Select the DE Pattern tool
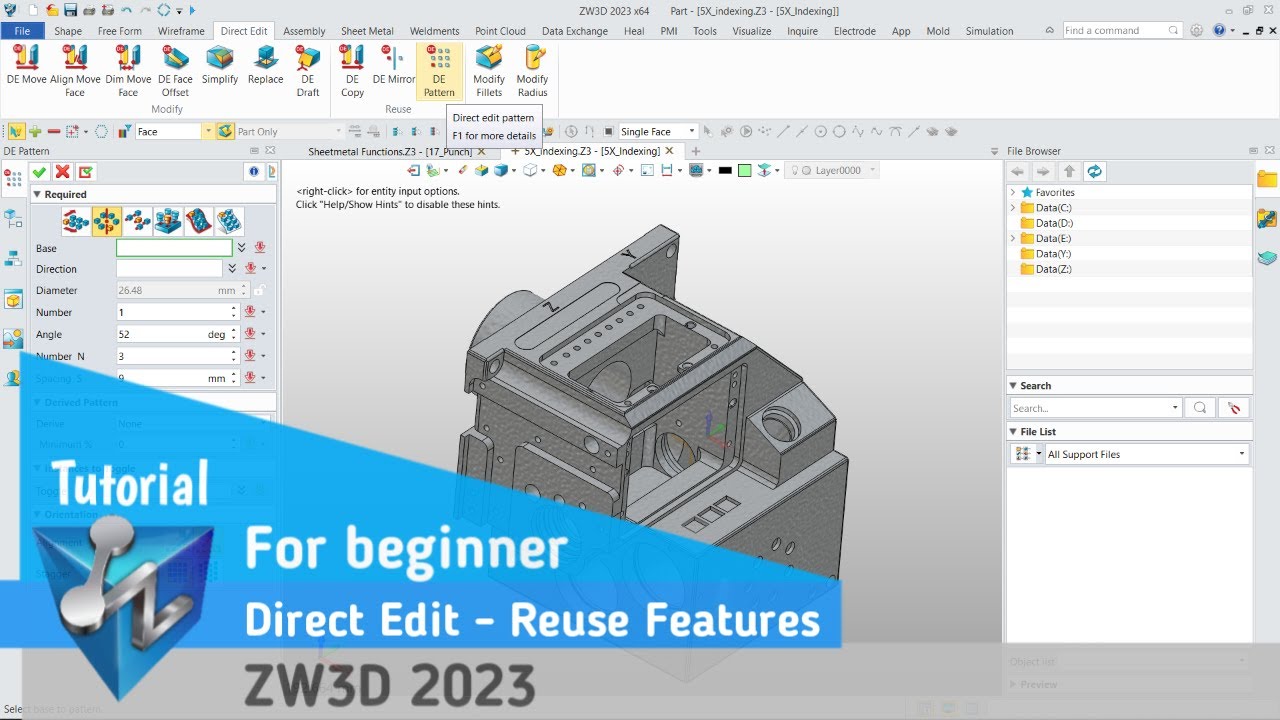This screenshot has width=1280, height=720. 439,71
